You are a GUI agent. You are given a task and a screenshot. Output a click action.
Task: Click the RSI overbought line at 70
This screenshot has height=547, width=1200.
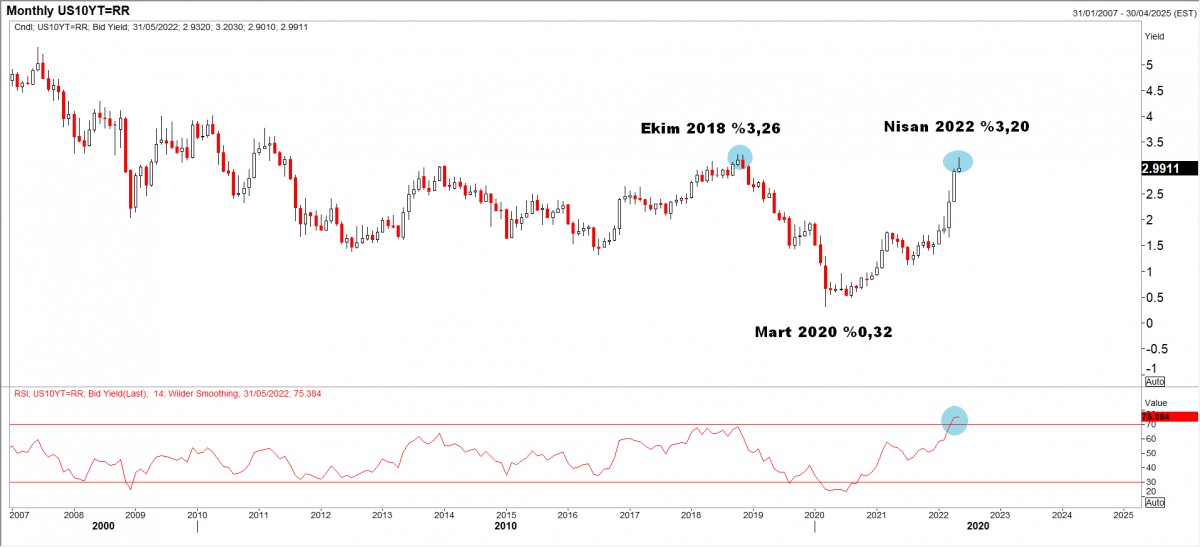pyautogui.click(x=500, y=425)
